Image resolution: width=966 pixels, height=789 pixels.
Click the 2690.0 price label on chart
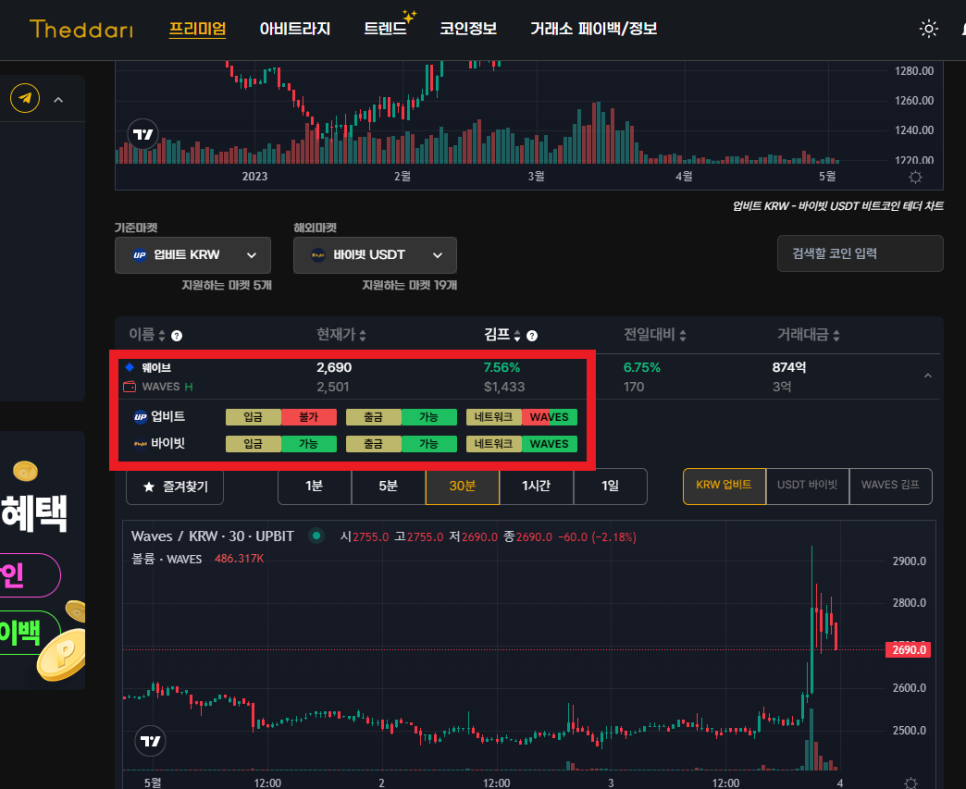[x=908, y=650]
